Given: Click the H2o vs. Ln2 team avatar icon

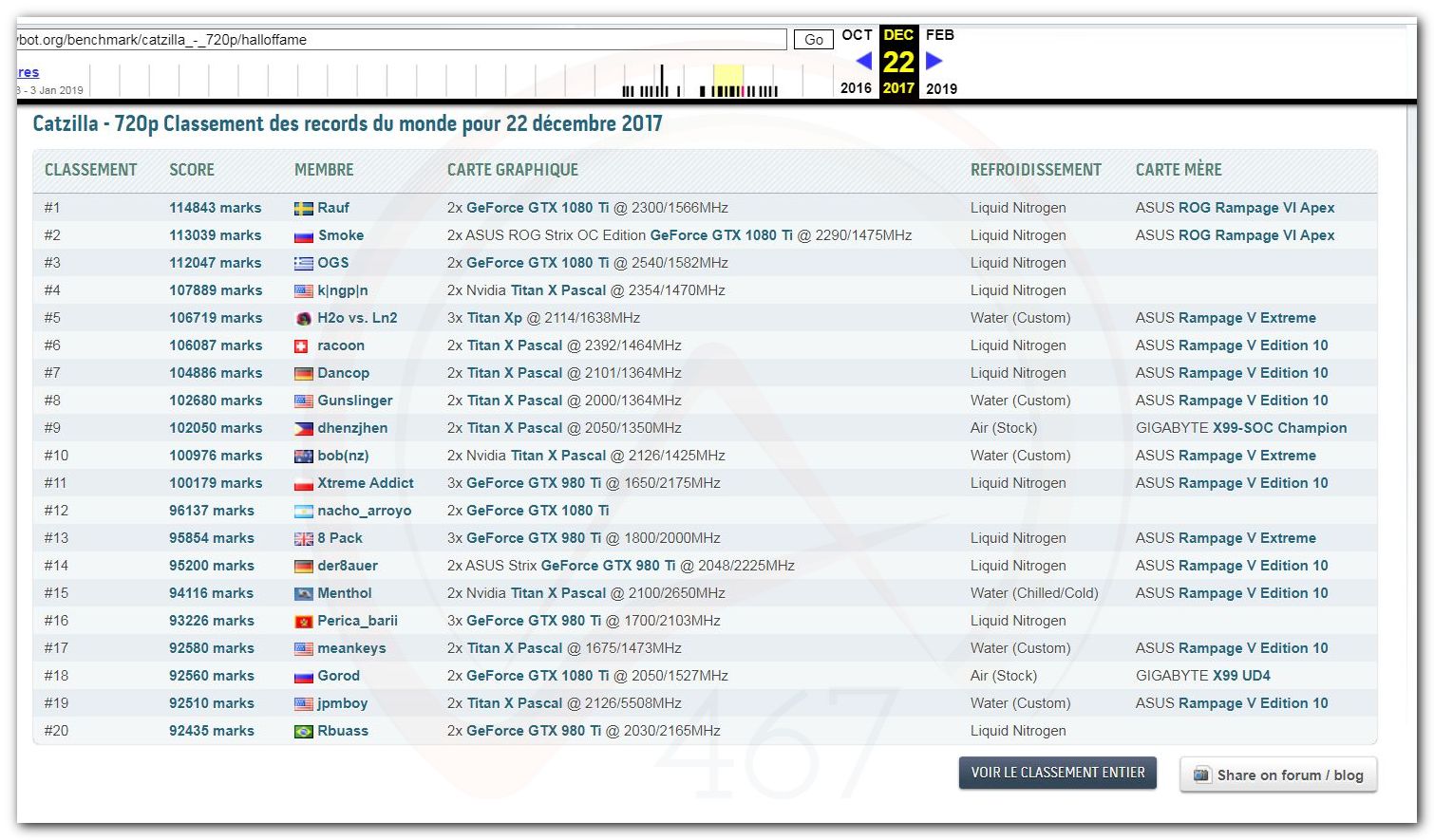Looking at the screenshot, I should (x=304, y=319).
